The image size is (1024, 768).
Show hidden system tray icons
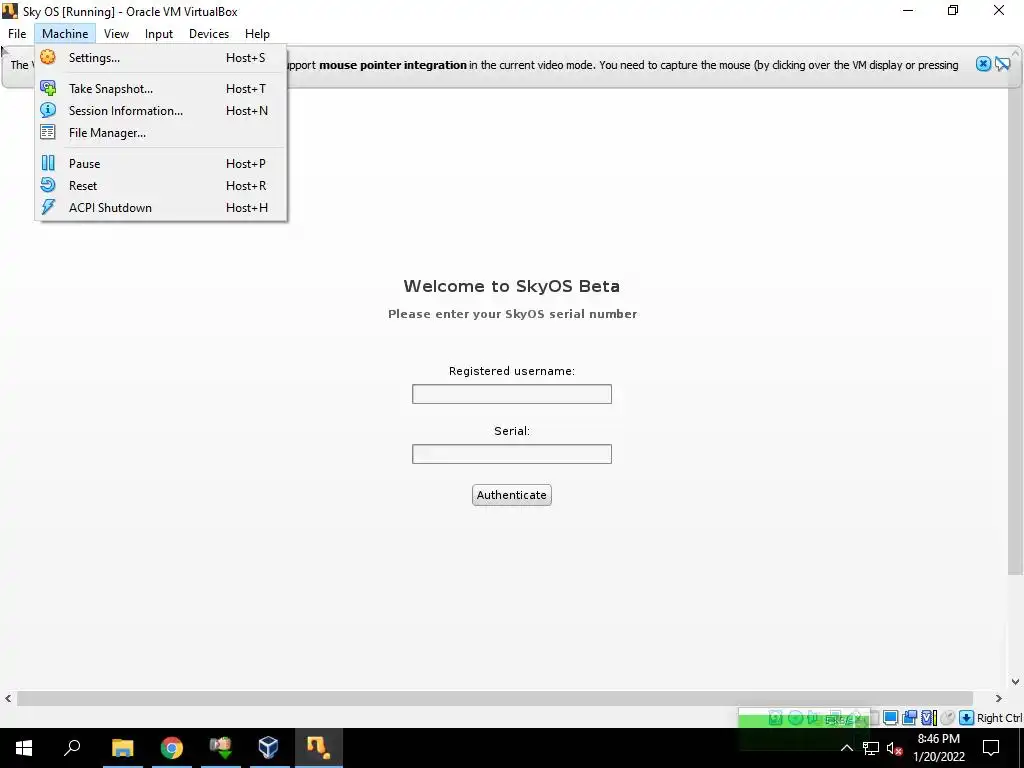846,748
